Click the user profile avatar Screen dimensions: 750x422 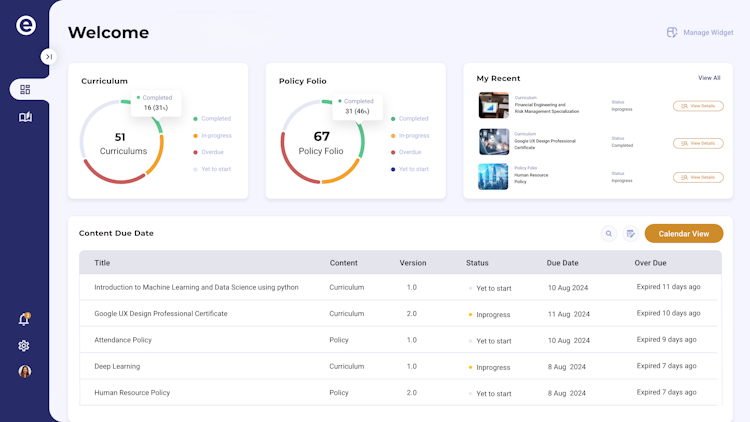click(x=24, y=372)
